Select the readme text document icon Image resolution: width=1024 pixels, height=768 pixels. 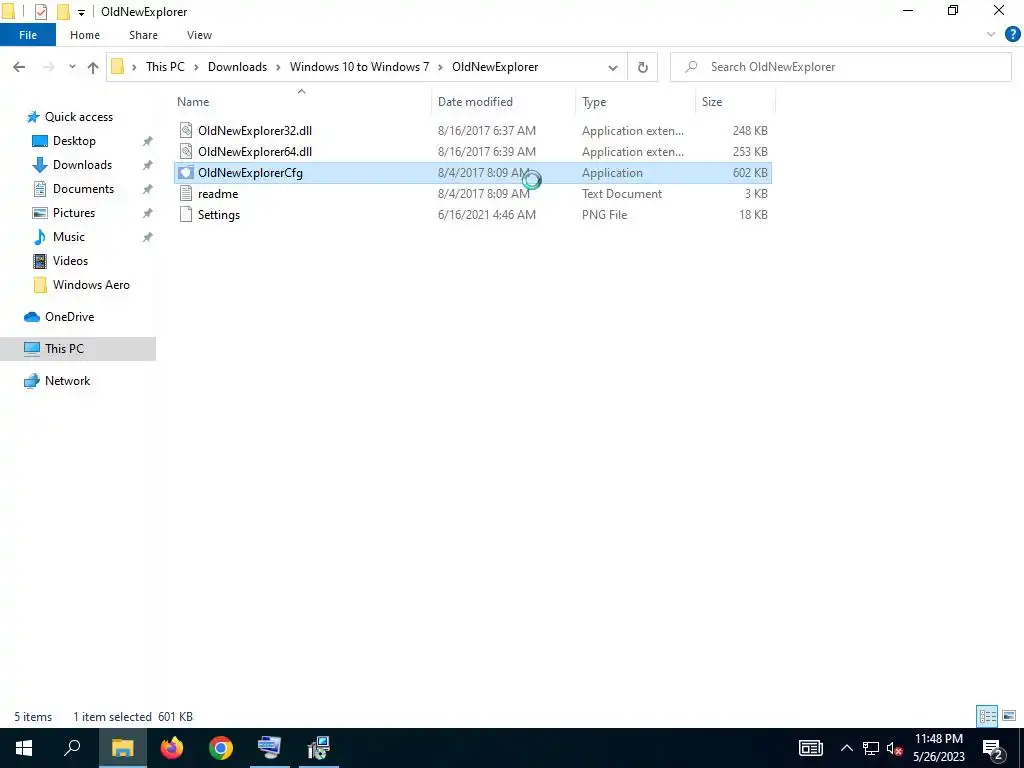click(186, 193)
